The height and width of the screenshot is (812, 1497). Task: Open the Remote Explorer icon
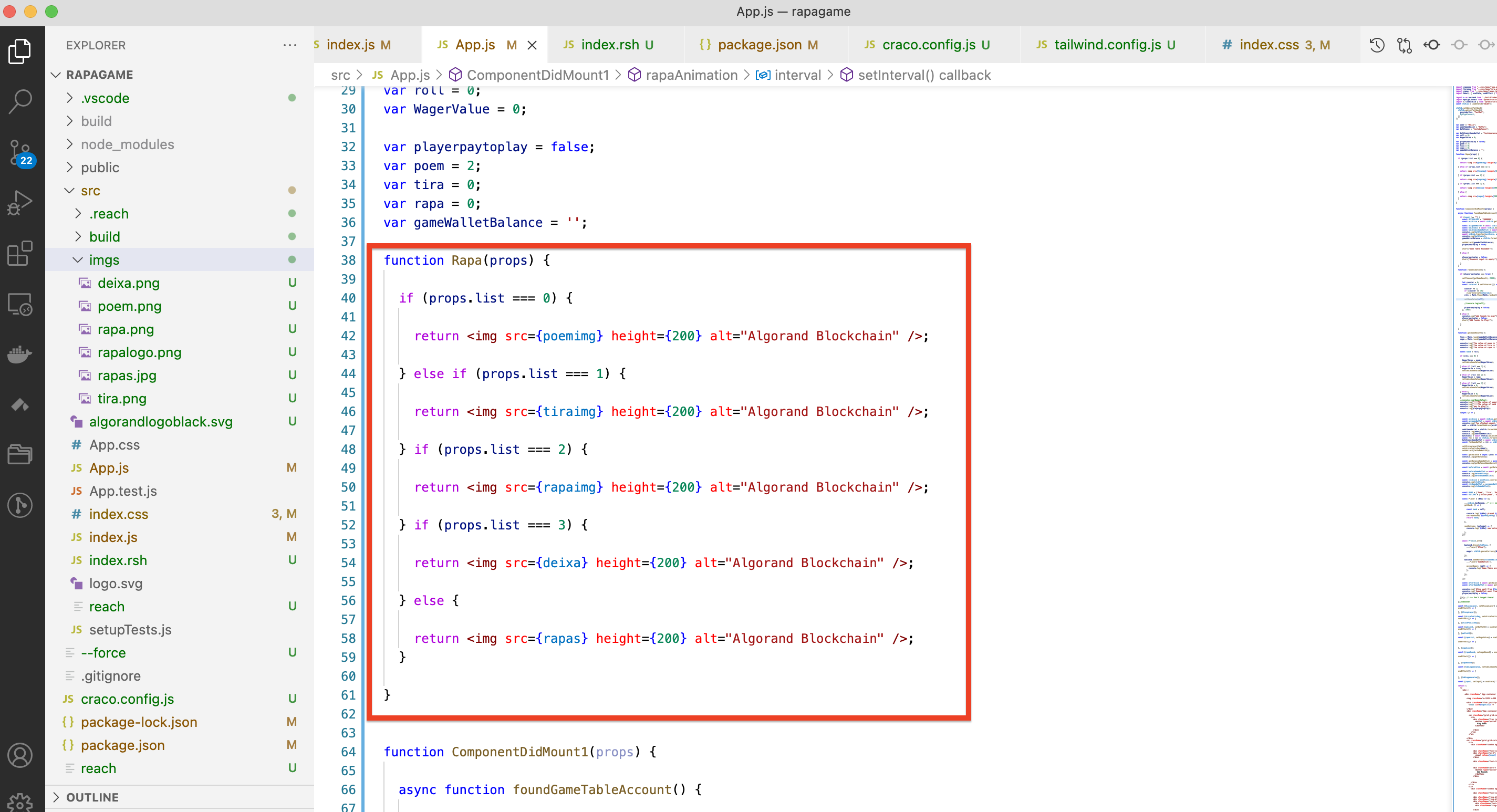21,304
